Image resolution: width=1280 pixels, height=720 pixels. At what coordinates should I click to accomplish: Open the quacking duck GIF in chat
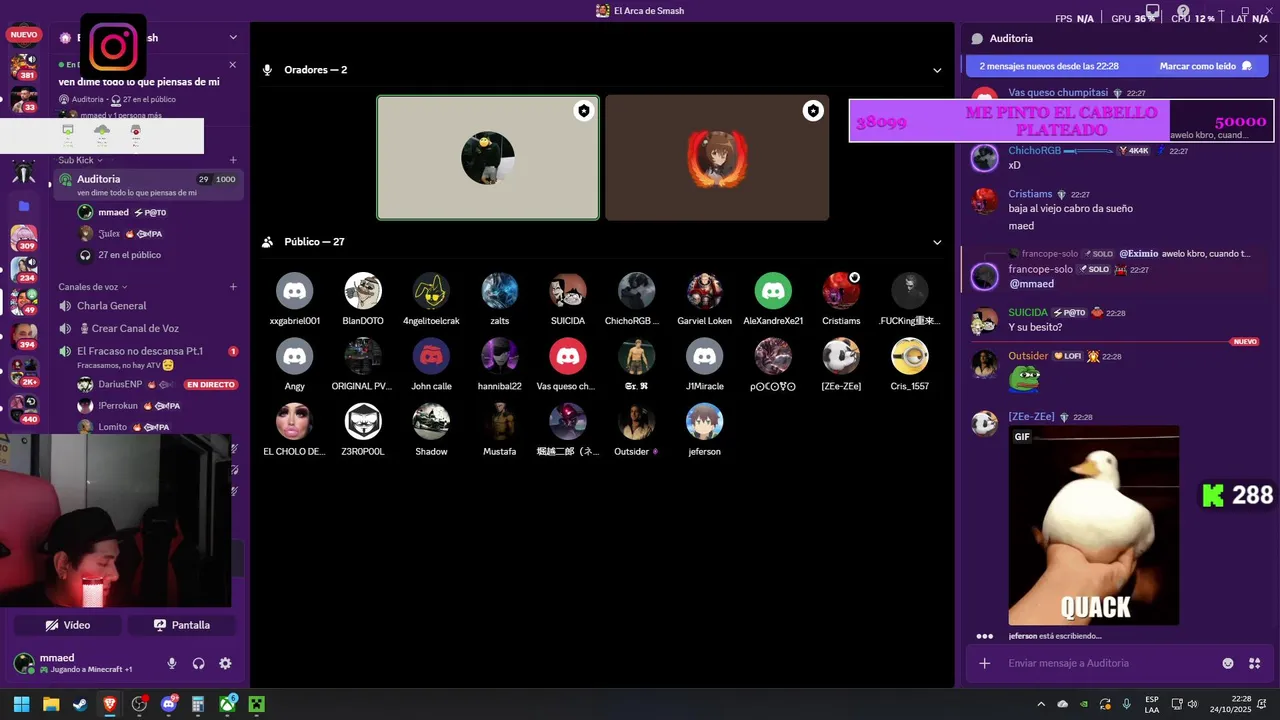1093,525
